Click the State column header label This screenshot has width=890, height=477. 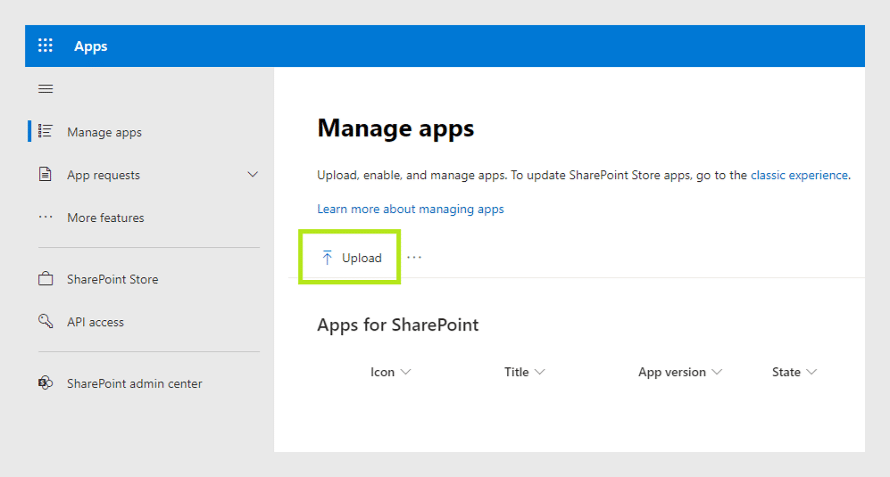click(x=786, y=372)
